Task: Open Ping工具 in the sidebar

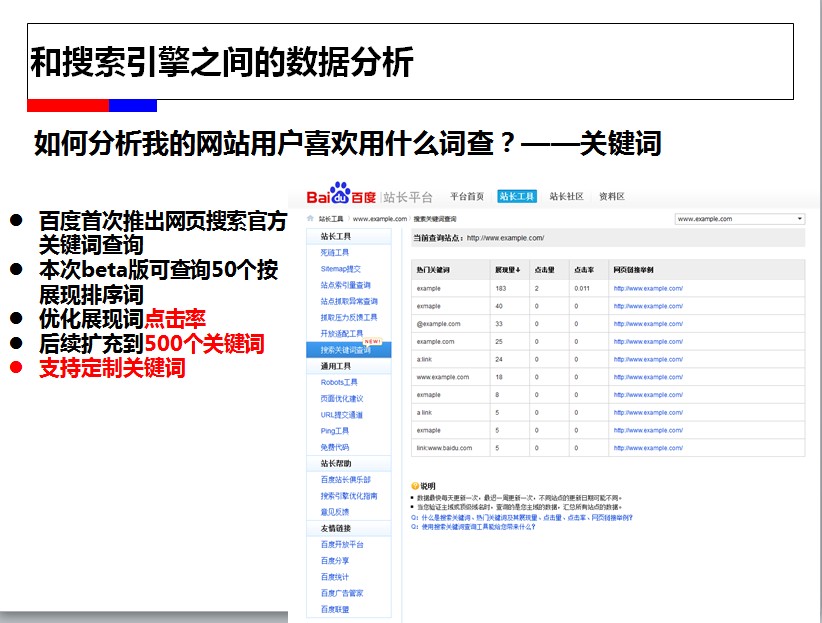Action: (334, 431)
